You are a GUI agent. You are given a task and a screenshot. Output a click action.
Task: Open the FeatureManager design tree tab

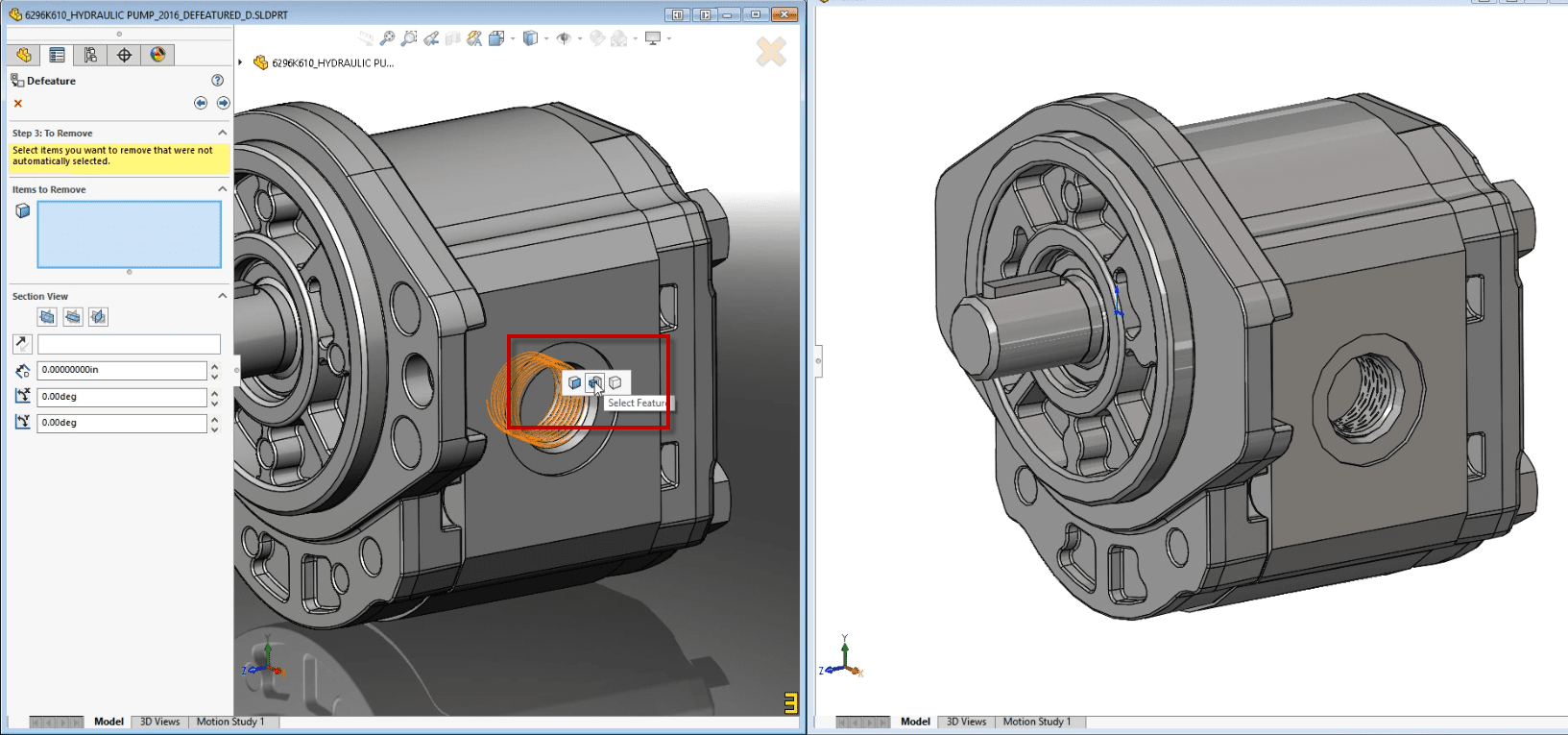click(x=23, y=55)
